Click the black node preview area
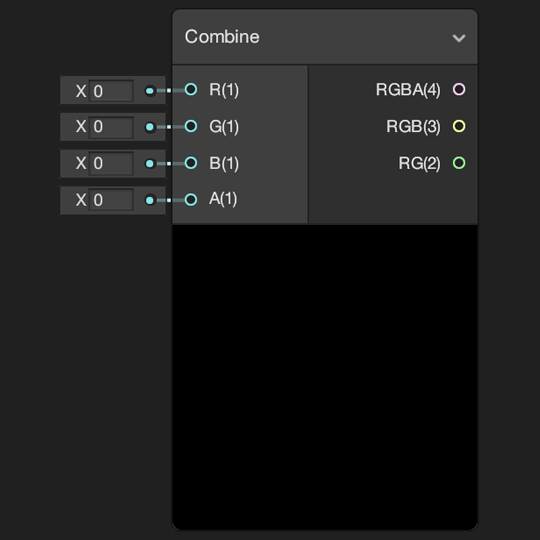540x540 pixels. (x=325, y=377)
